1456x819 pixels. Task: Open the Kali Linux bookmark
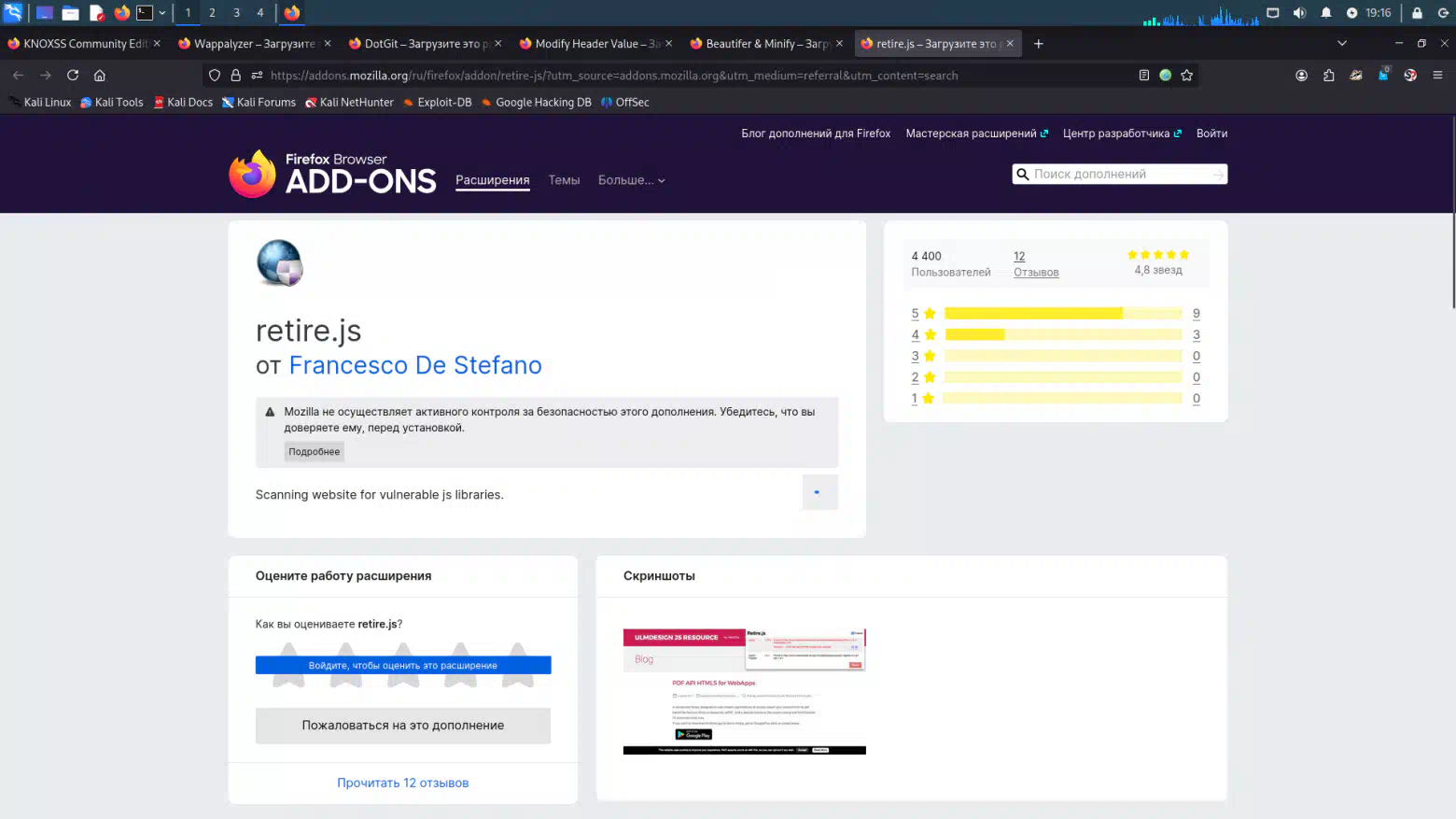pyautogui.click(x=40, y=103)
